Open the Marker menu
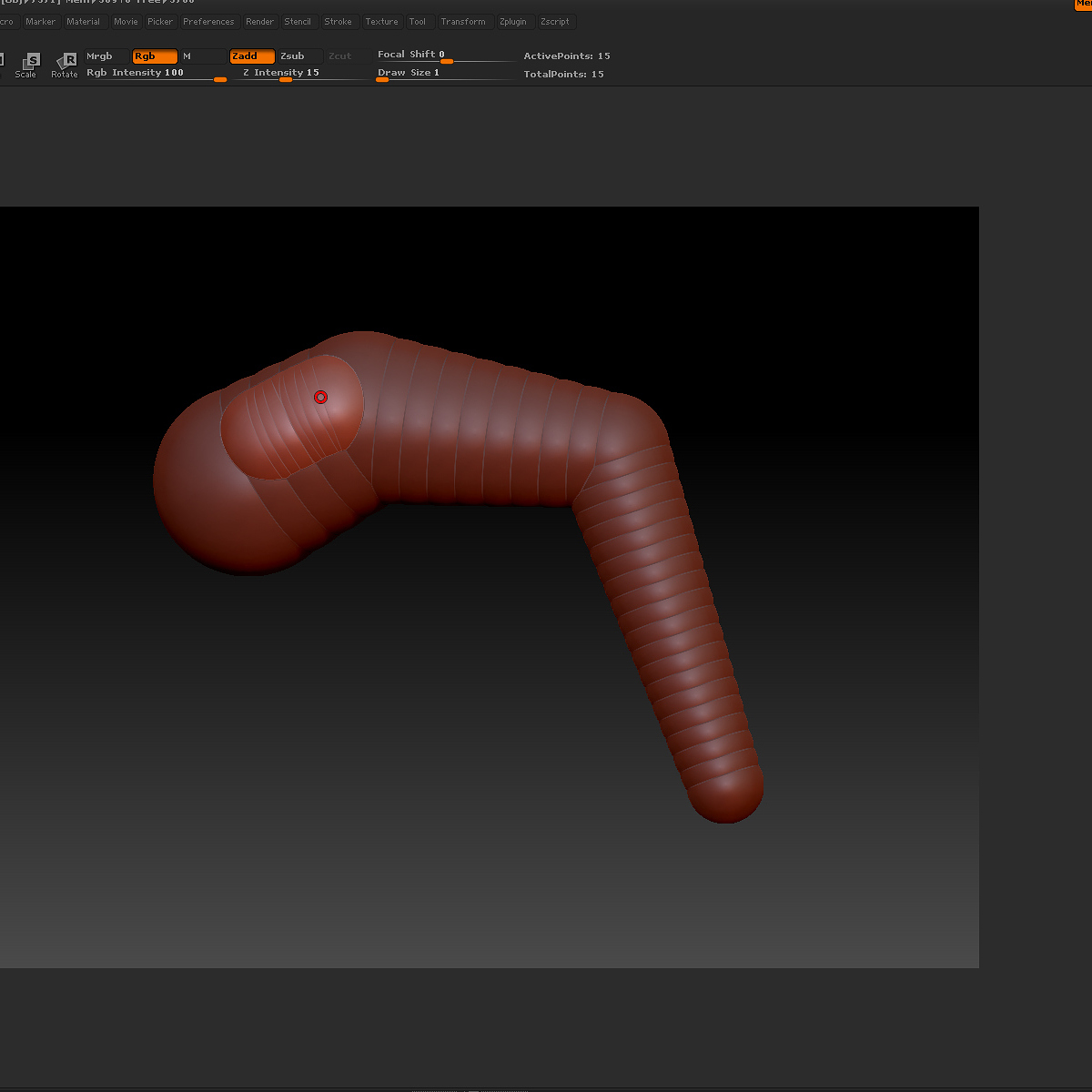Image resolution: width=1092 pixels, height=1092 pixels. coord(41,22)
